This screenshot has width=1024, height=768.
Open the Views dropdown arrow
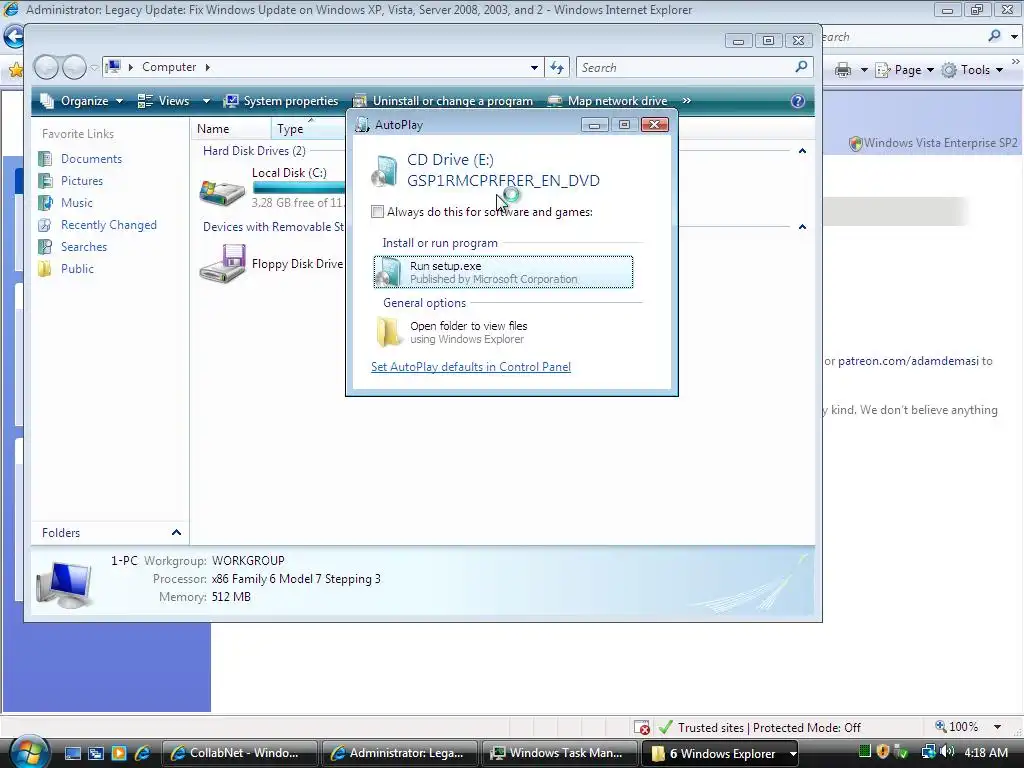pyautogui.click(x=206, y=101)
